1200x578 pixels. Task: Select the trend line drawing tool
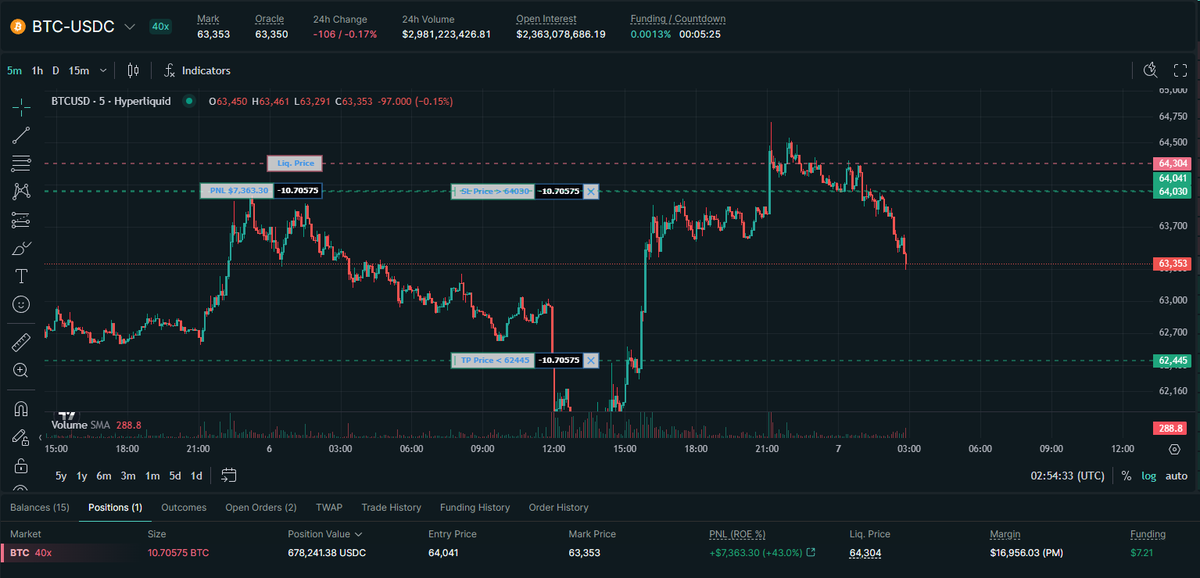point(21,134)
